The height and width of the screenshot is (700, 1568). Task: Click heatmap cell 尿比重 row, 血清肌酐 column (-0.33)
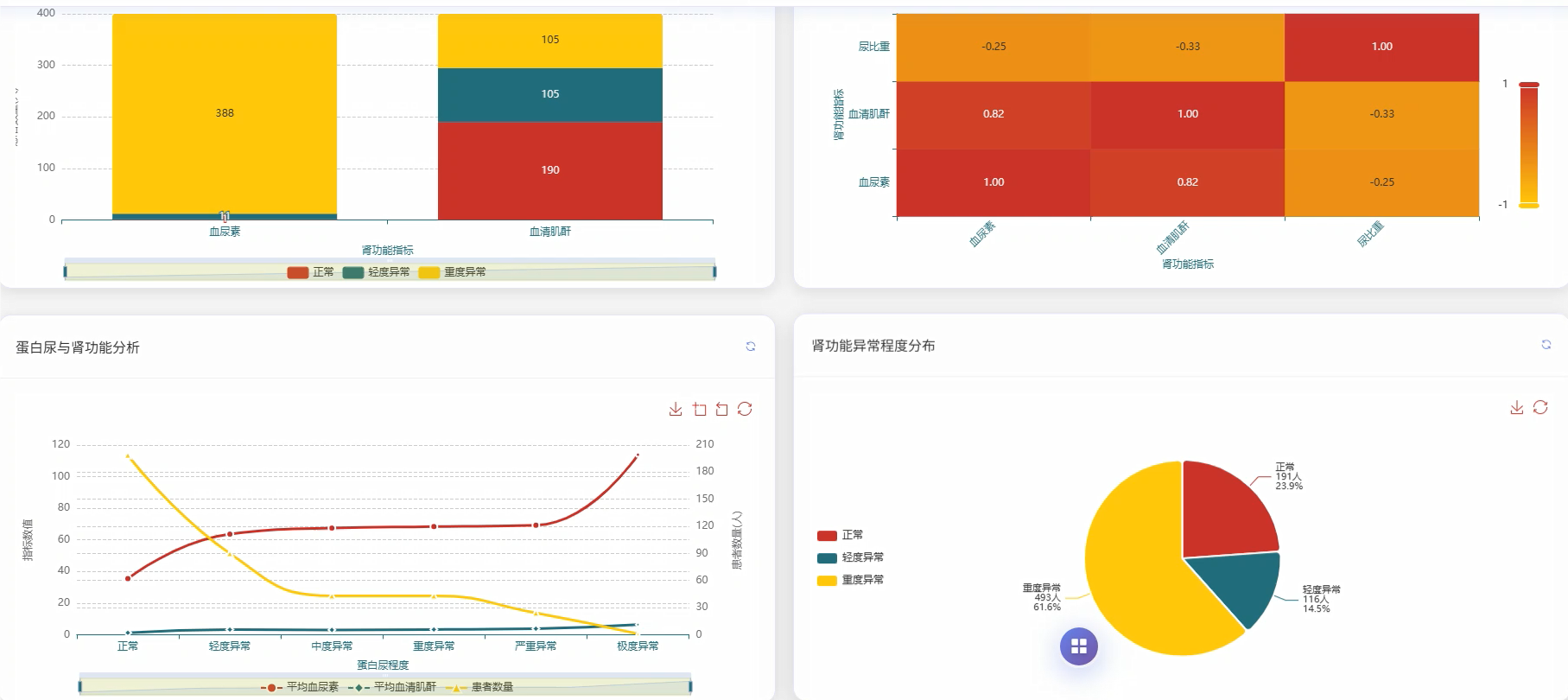1188,47
